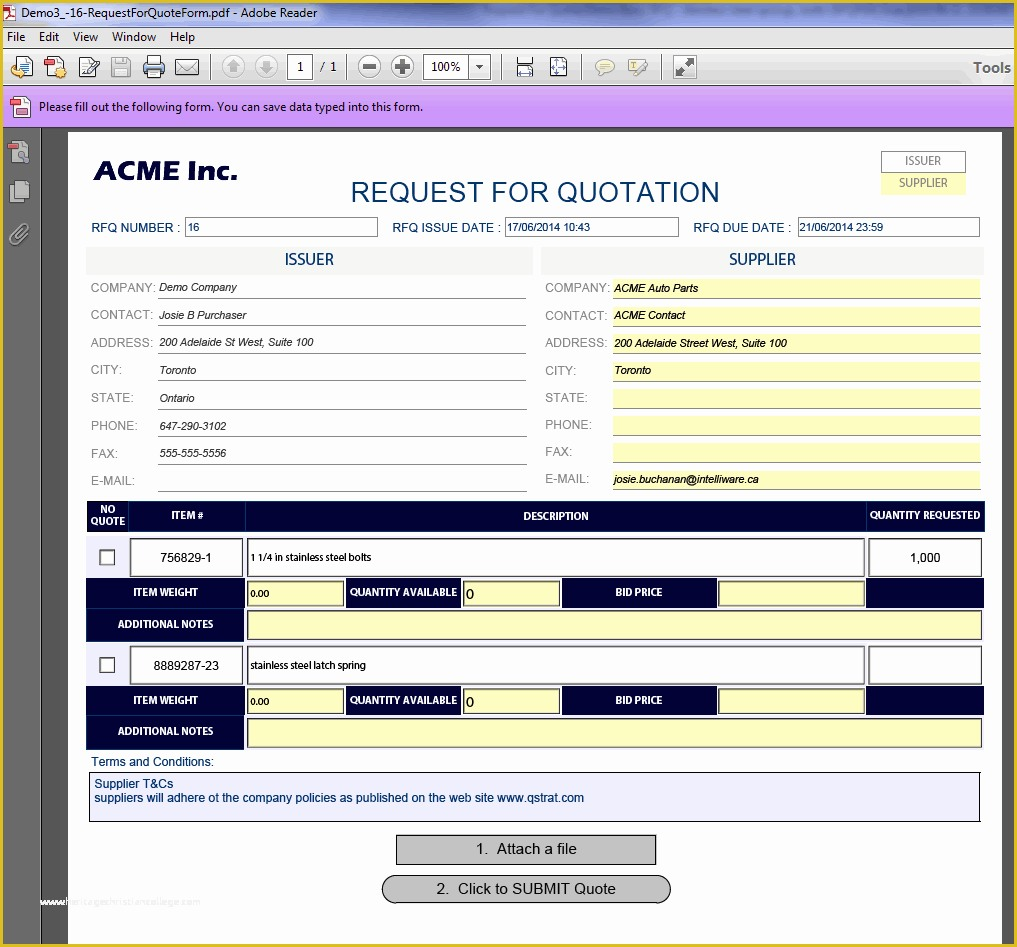Toggle the SUPPLIER view button

(x=922, y=183)
